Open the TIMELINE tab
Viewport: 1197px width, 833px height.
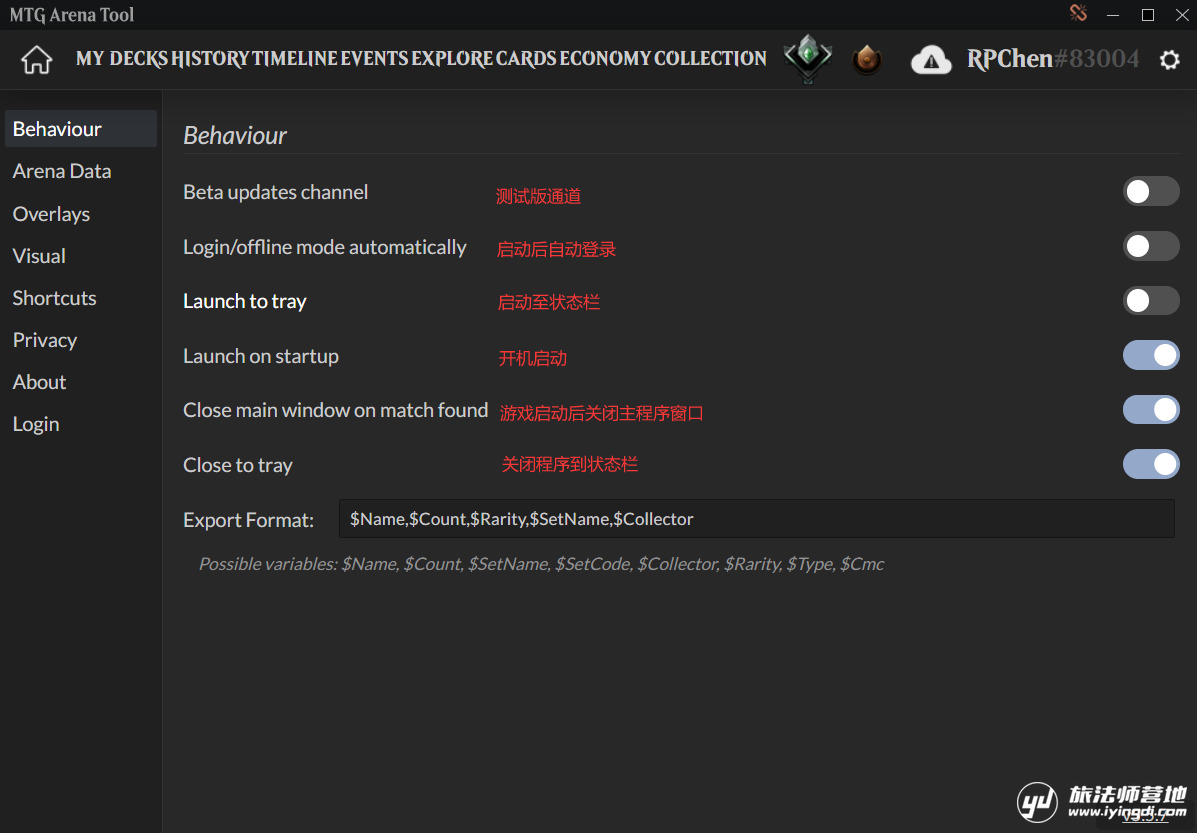point(295,59)
